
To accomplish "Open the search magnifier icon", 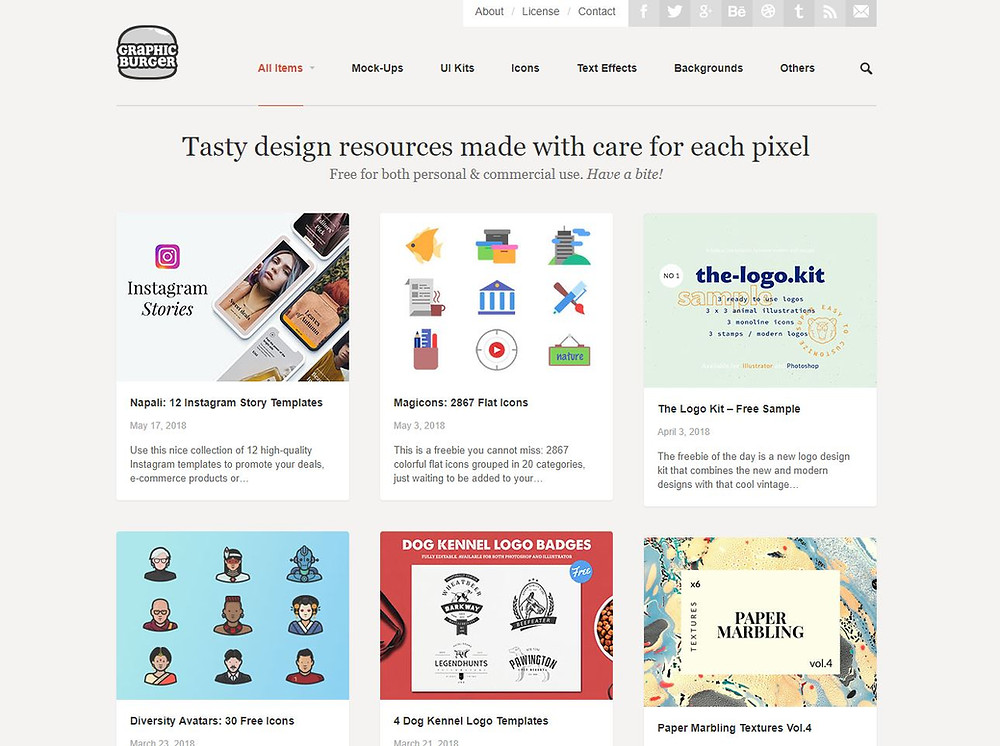I will 865,68.
